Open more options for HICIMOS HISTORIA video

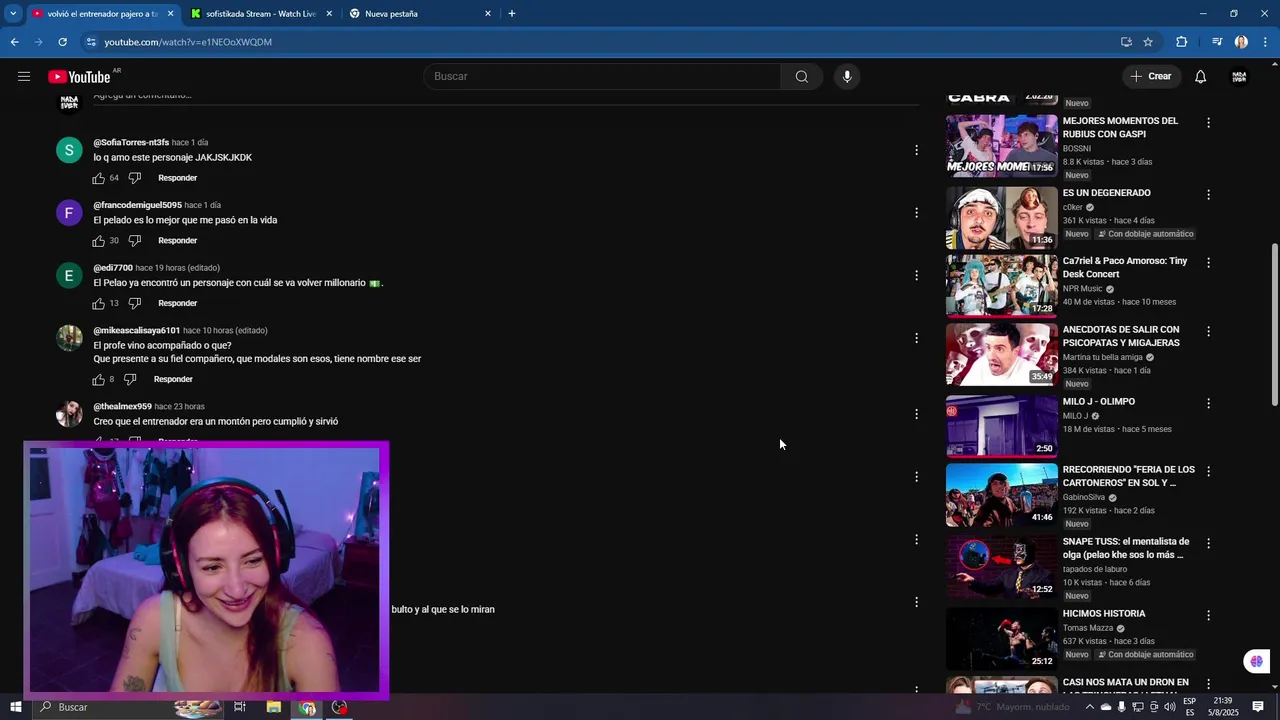pyautogui.click(x=1208, y=616)
